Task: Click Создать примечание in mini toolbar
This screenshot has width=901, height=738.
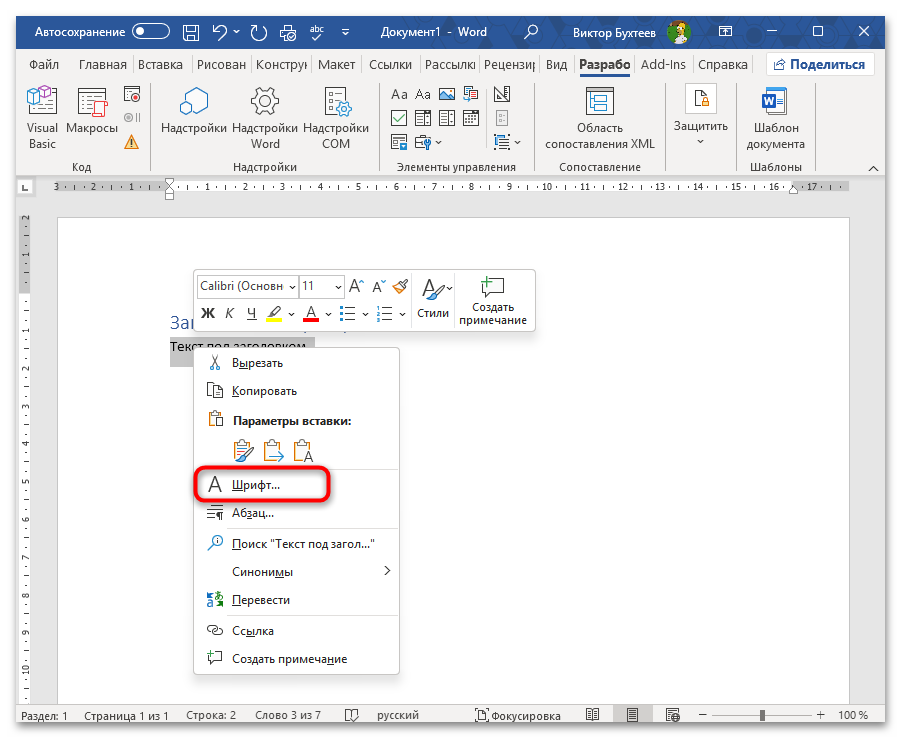Action: [x=493, y=299]
